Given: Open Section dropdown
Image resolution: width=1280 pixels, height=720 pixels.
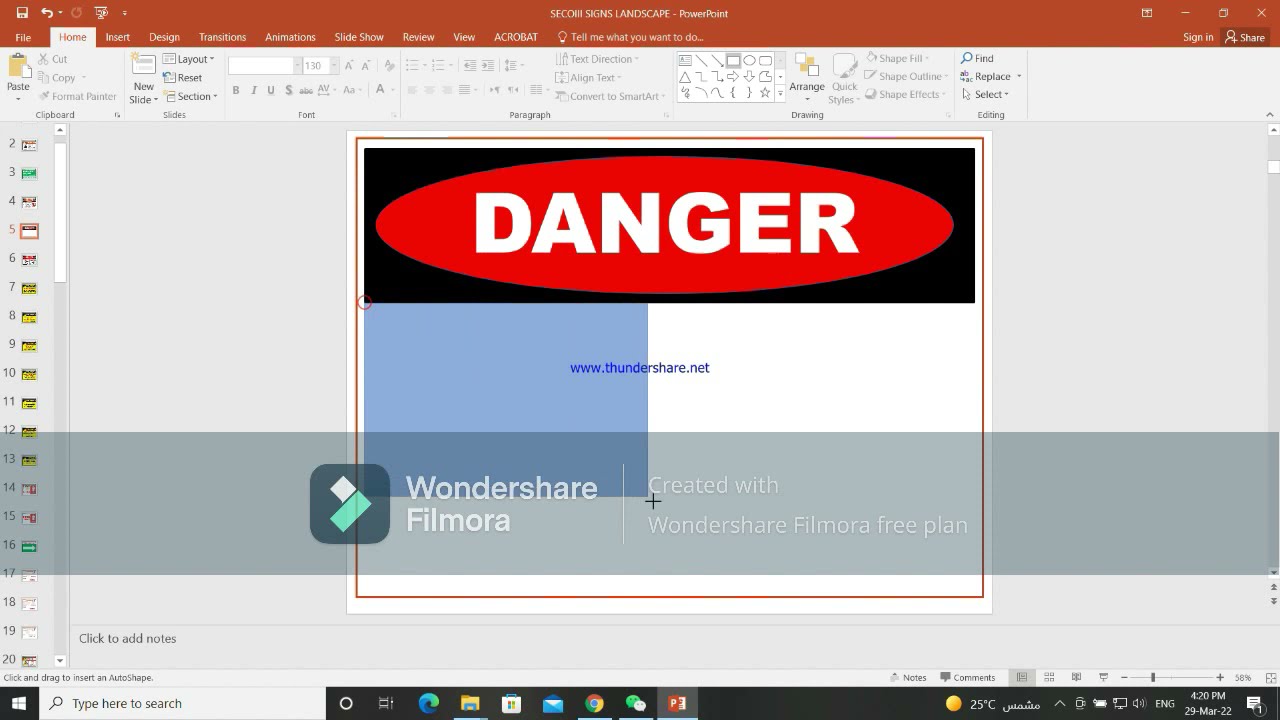Looking at the screenshot, I should pos(190,96).
